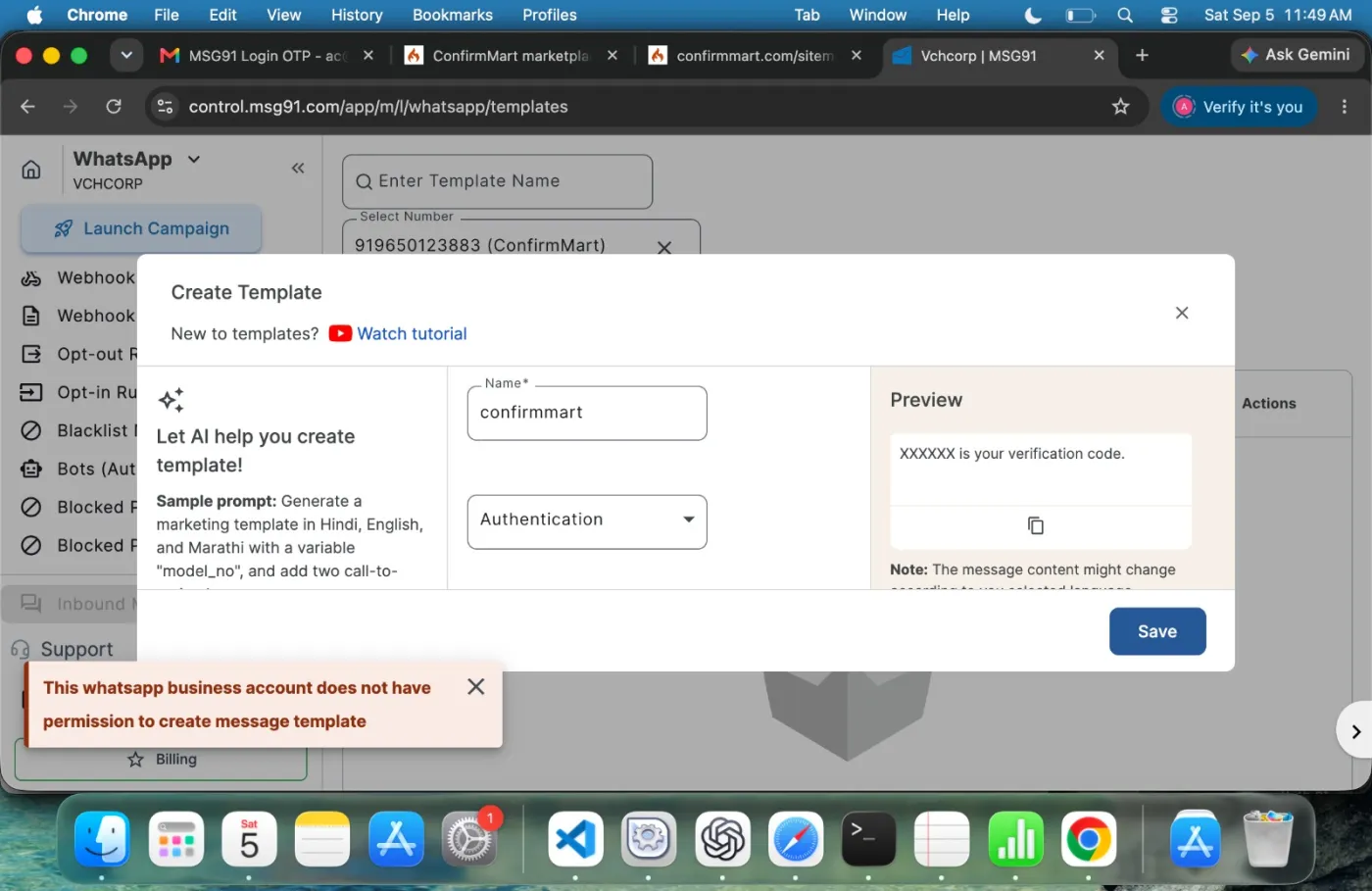
Task: Click the address bar URL
Action: (378, 107)
